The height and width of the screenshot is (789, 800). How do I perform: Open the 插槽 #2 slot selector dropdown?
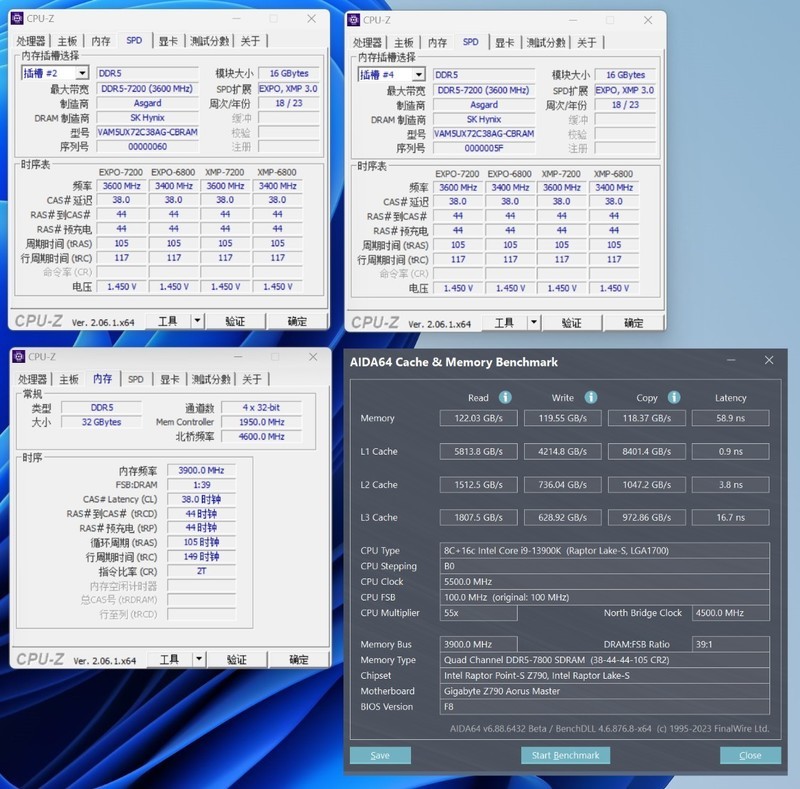[82, 73]
